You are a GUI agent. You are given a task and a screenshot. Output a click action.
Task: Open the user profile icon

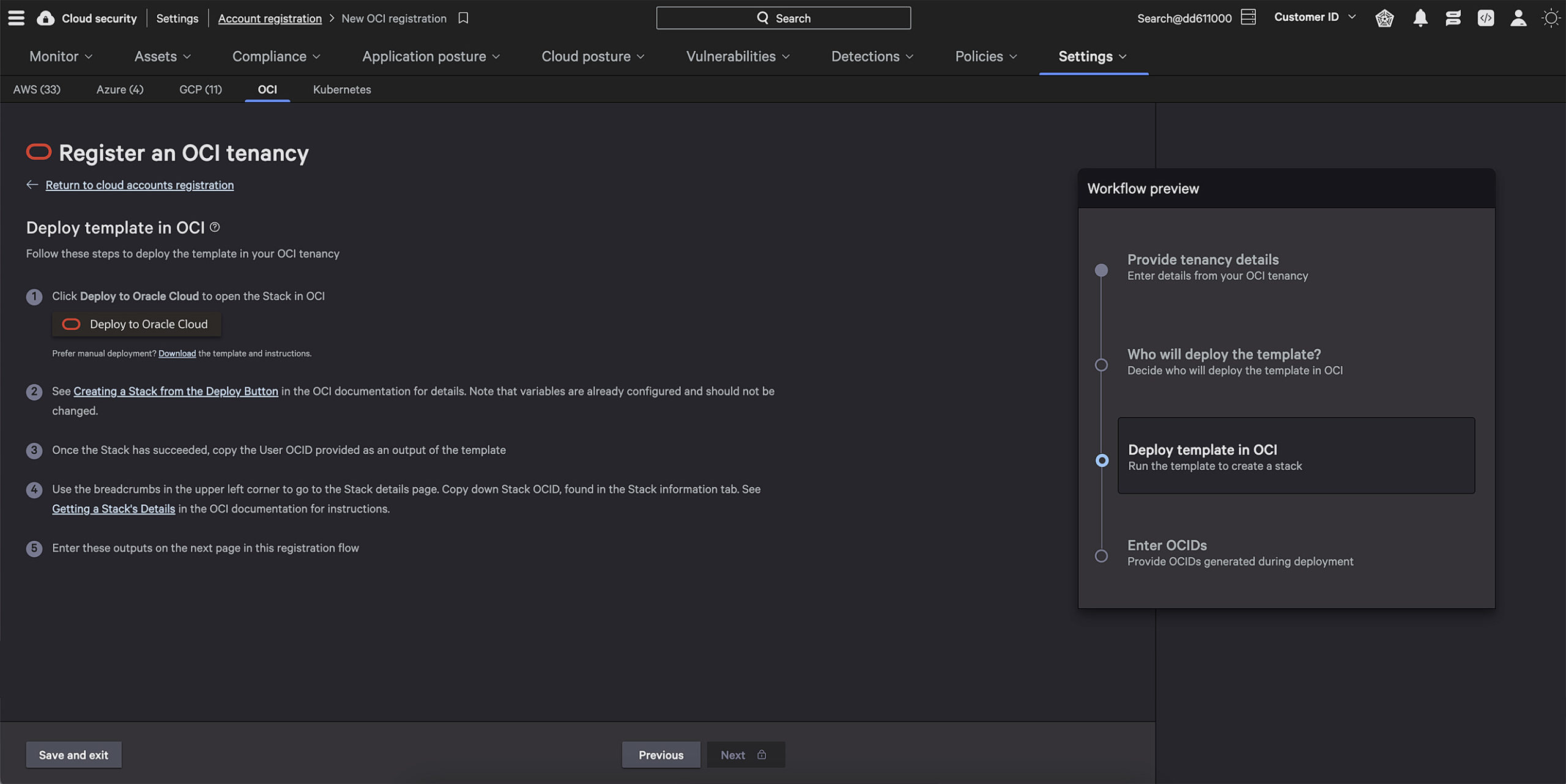1518,18
